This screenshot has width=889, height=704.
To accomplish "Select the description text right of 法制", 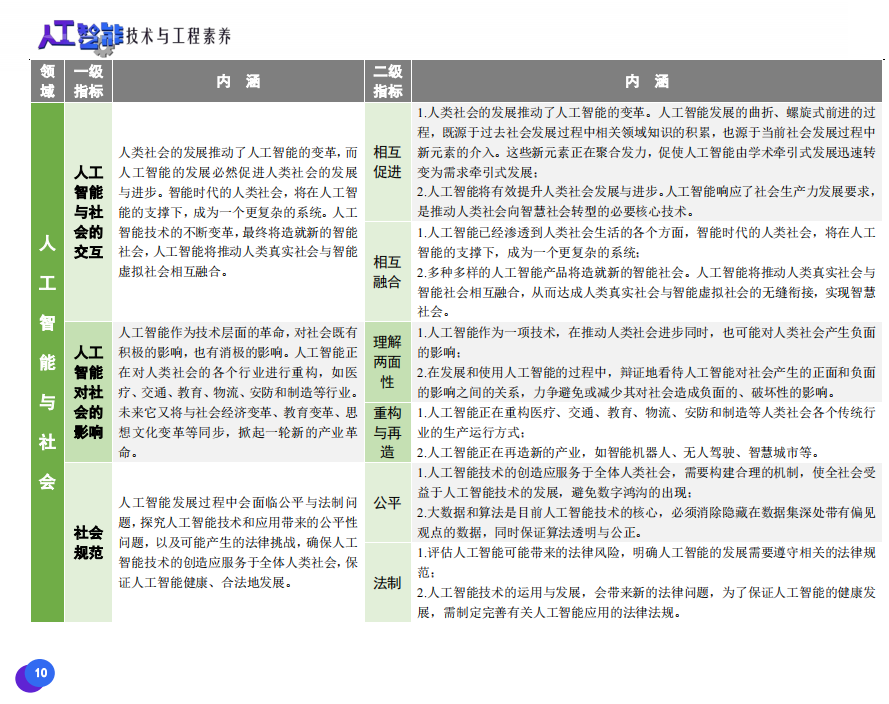I will (647, 582).
